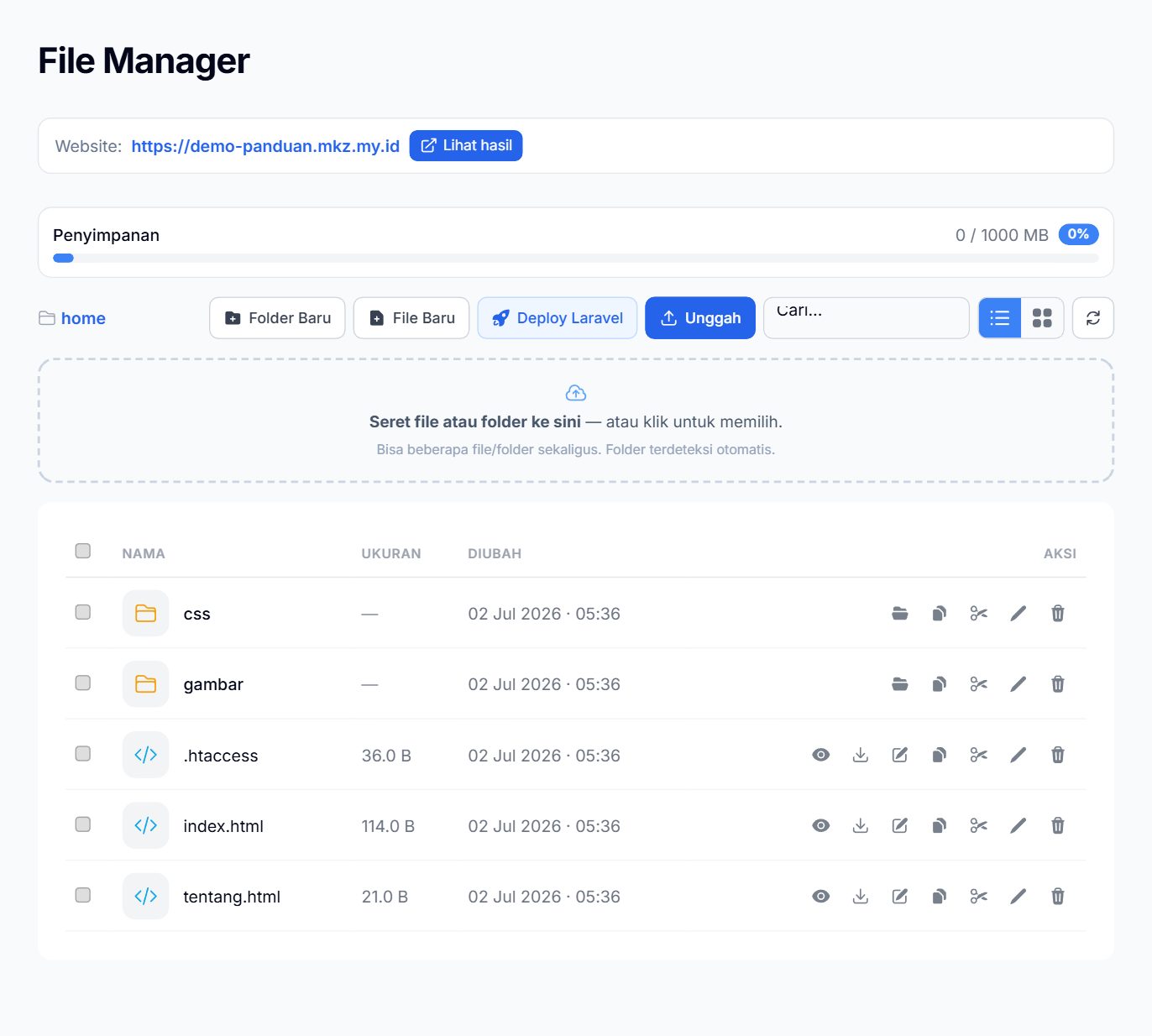The width and height of the screenshot is (1152, 1036).
Task: Open Lihat hasil to view site
Action: tap(466, 145)
